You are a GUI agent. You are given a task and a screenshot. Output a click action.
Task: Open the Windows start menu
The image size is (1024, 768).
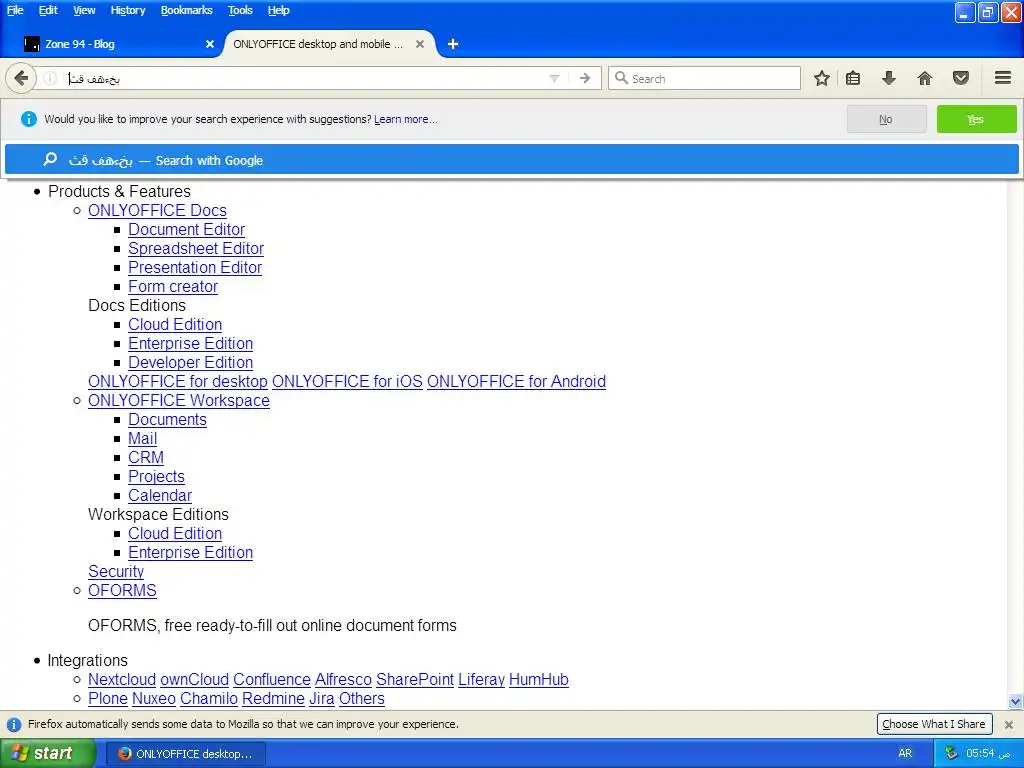click(x=47, y=754)
